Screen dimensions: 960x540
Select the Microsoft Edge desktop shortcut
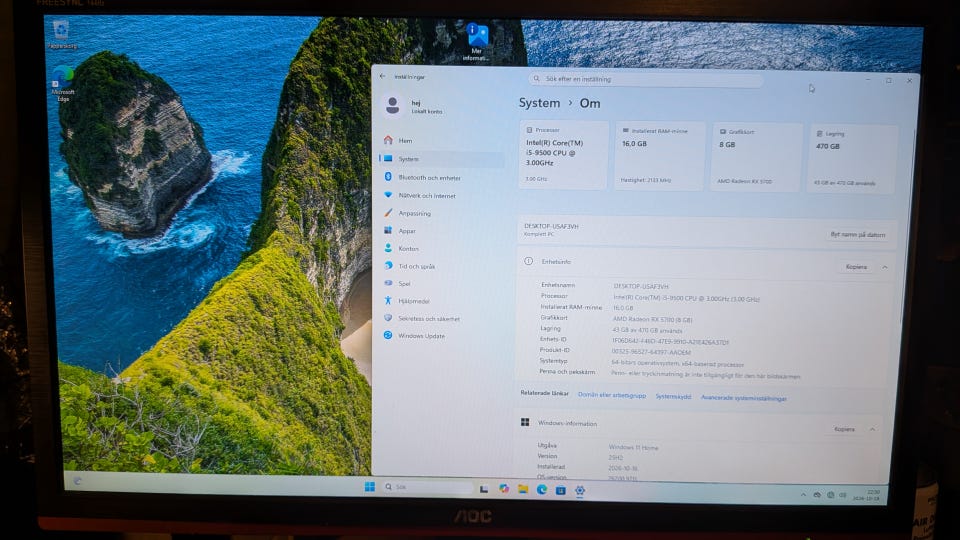click(62, 84)
